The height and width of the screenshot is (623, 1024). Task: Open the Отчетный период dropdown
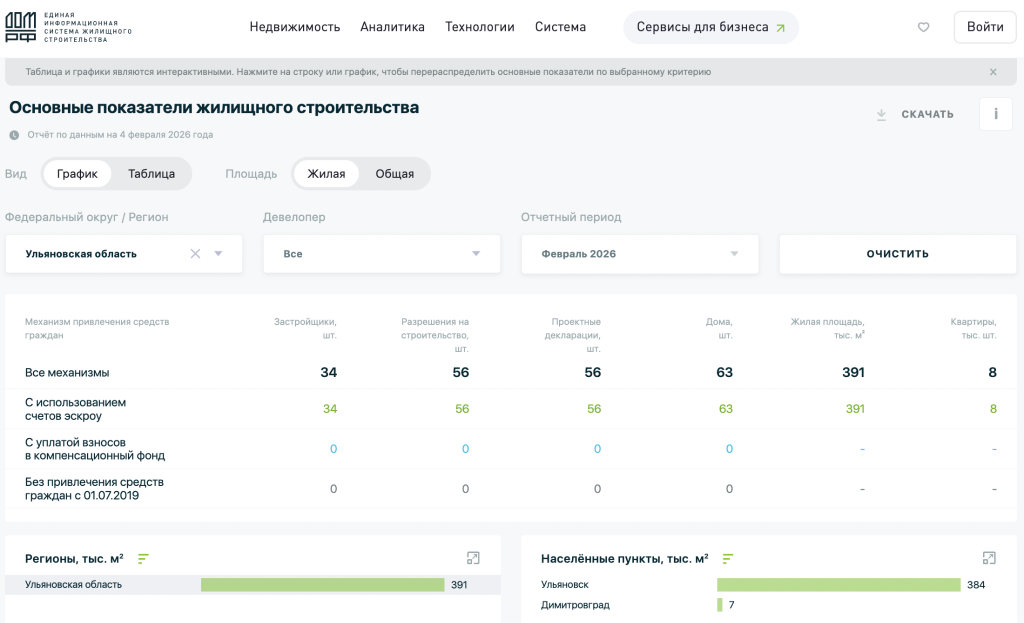[x=640, y=253]
